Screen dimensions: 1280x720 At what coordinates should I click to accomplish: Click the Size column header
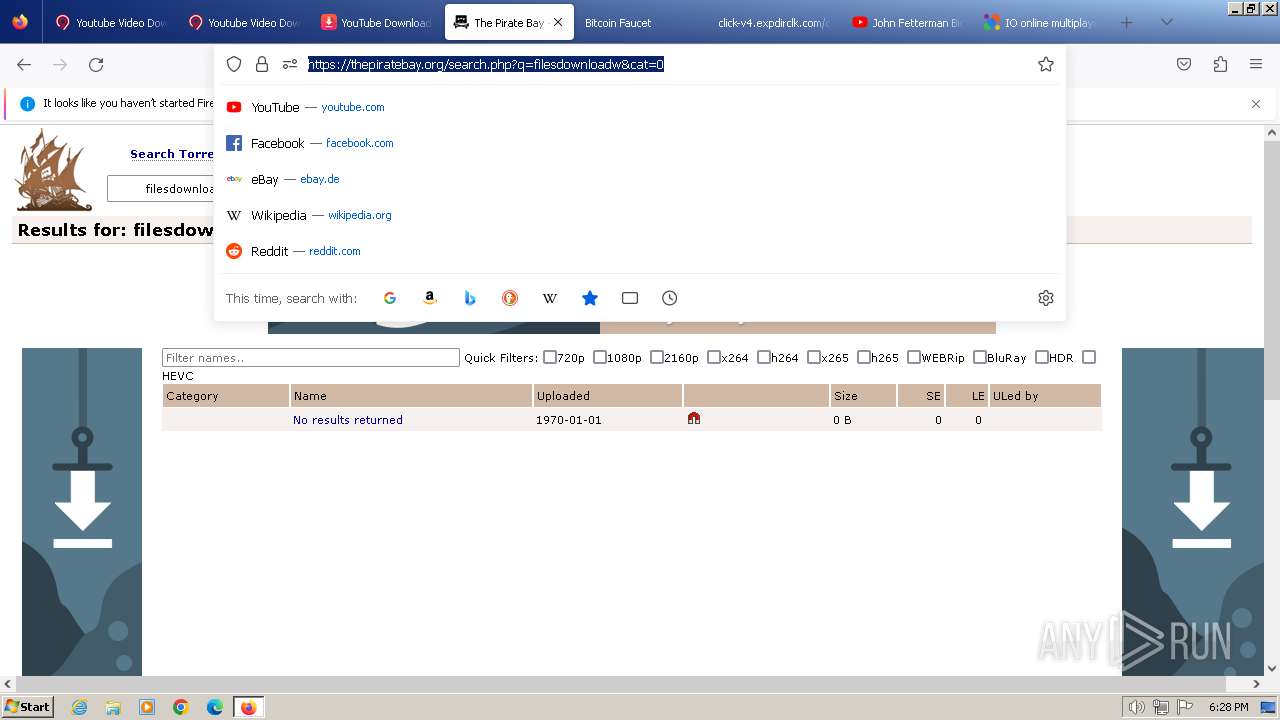coord(862,396)
